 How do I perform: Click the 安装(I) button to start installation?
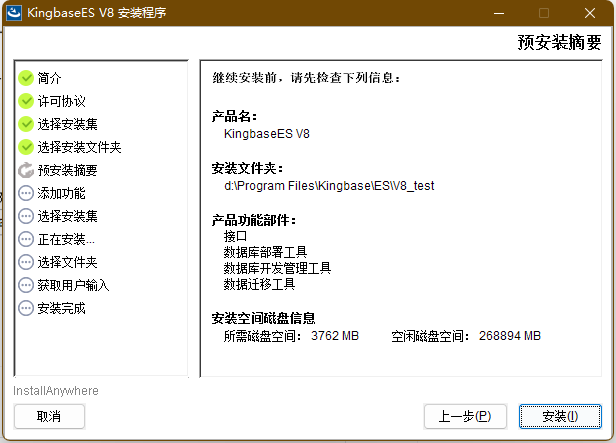coord(560,416)
